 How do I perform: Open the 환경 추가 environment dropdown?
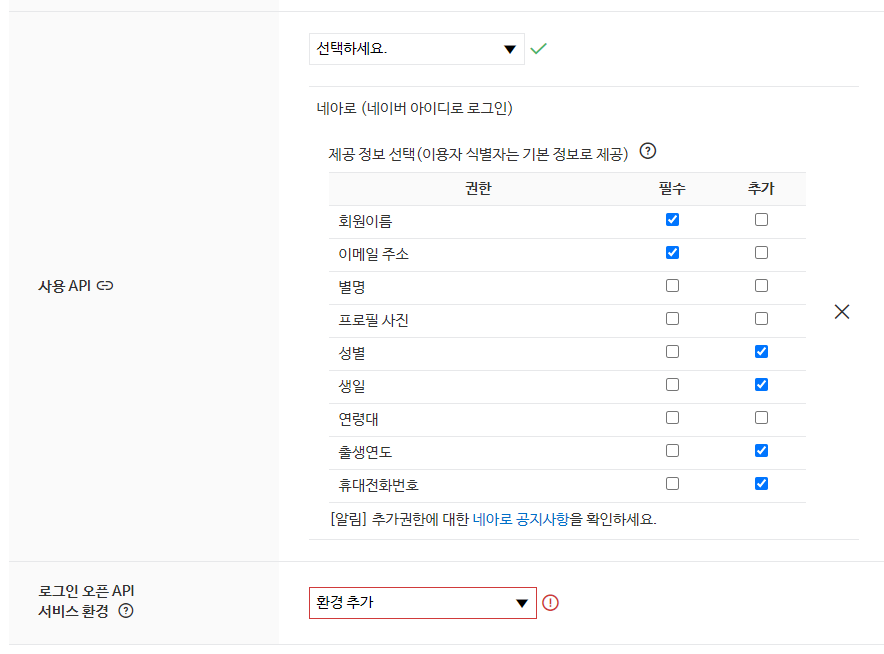(423, 603)
